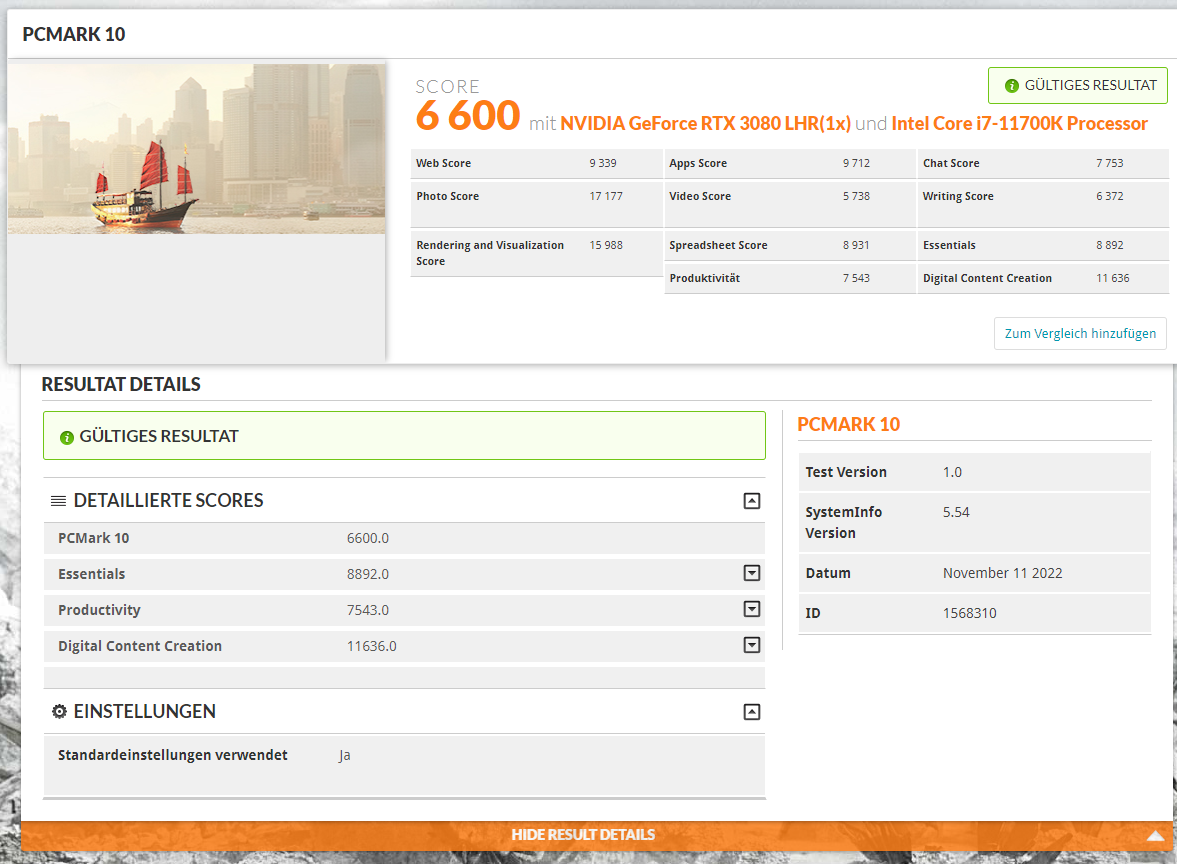The image size is (1177, 864).
Task: Click the Productivity row label
Action: 99,610
